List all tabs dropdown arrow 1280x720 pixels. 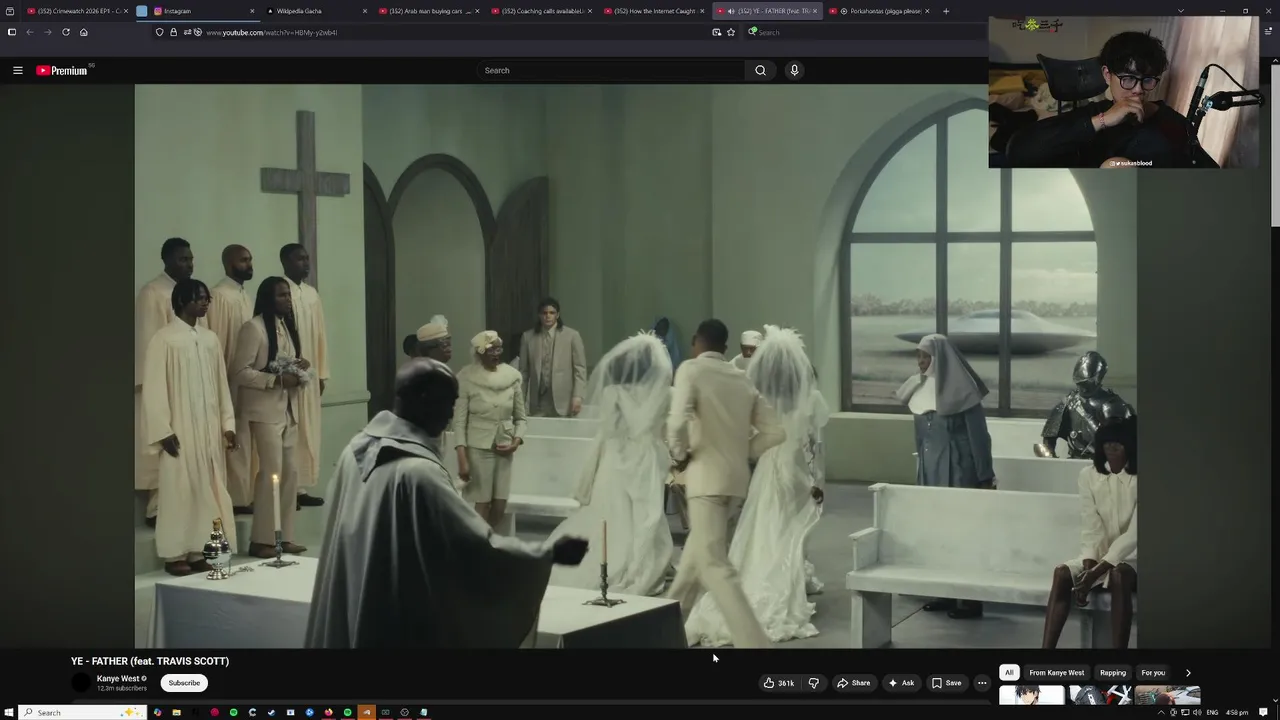pyautogui.click(x=1181, y=11)
